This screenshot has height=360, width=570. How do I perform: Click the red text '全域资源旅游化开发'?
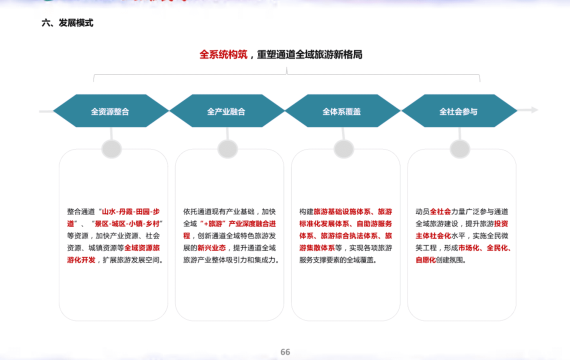point(113,254)
